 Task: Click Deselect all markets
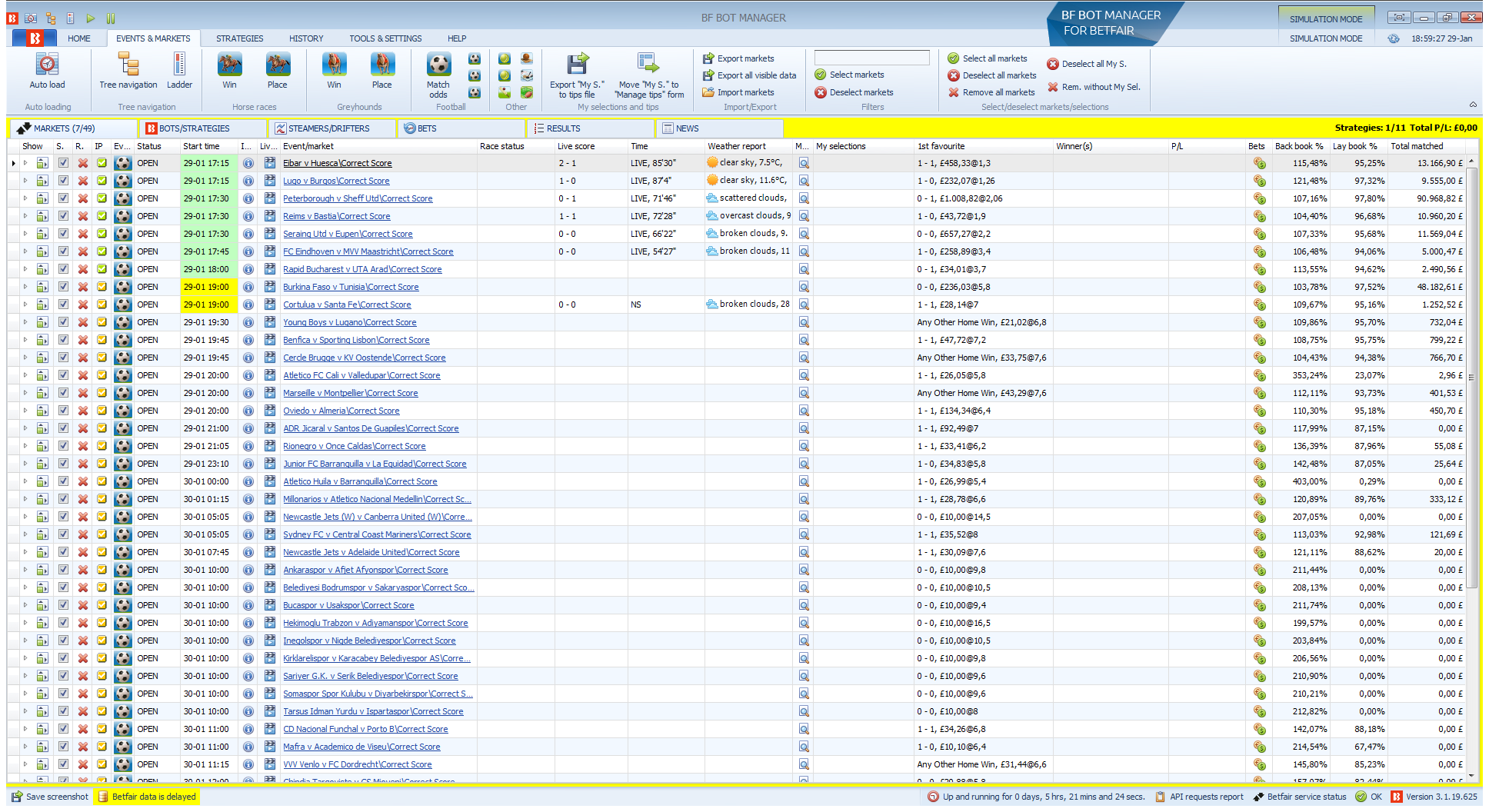992,75
